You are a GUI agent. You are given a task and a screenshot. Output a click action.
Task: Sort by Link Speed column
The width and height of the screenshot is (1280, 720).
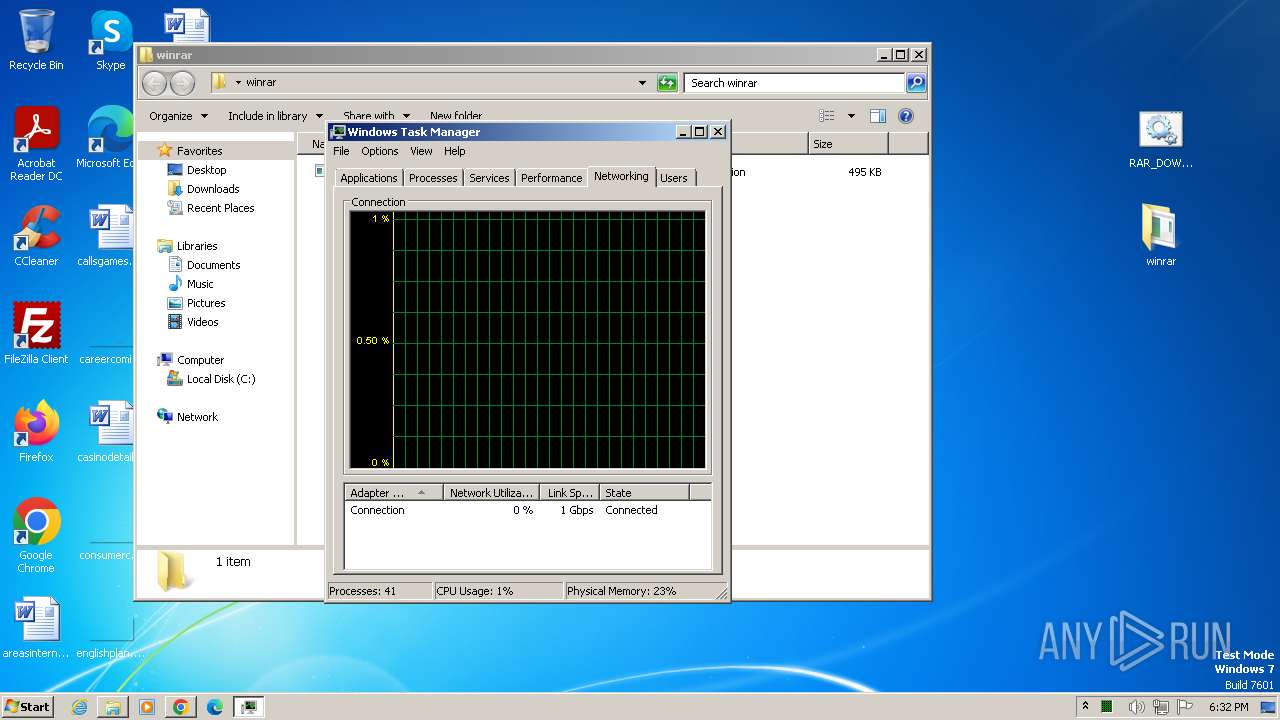click(x=570, y=493)
